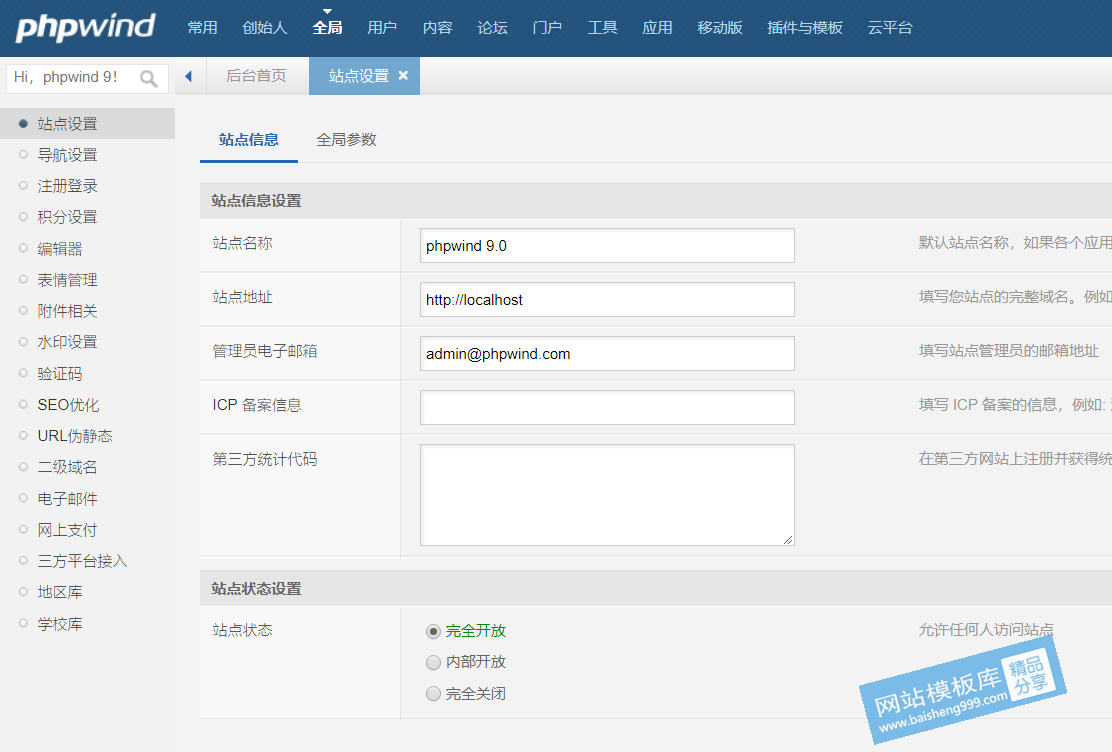Click the 站点名称 input field
Screen dimensions: 1112x752
[x=607, y=245]
